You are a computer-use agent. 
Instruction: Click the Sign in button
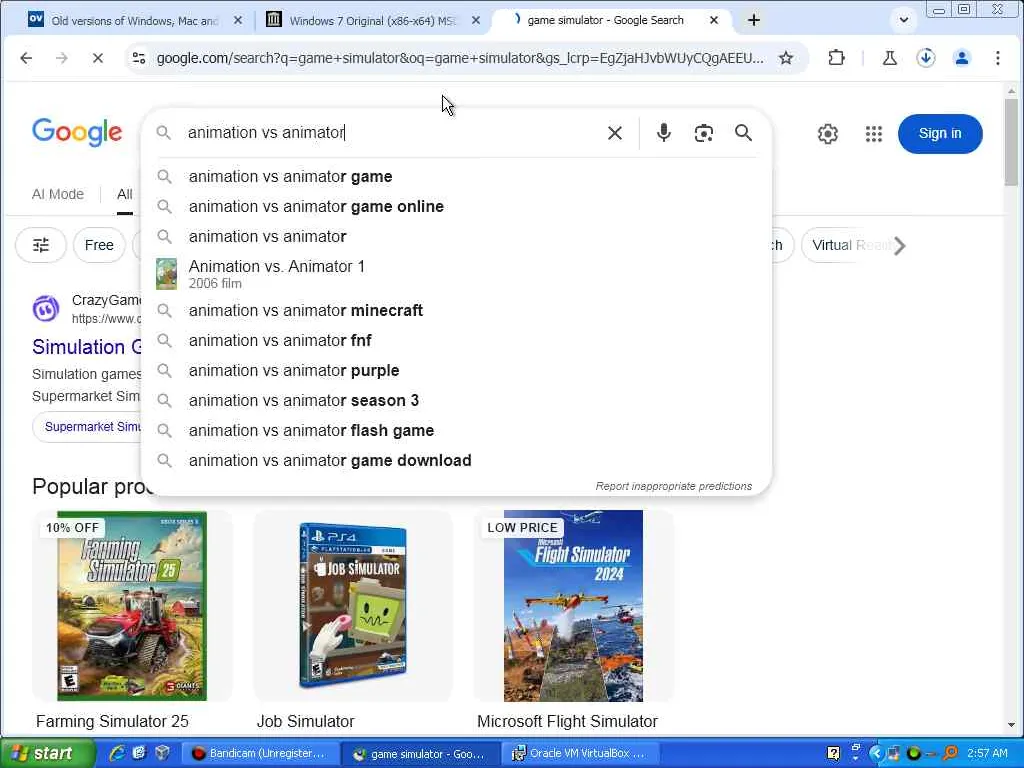940,134
